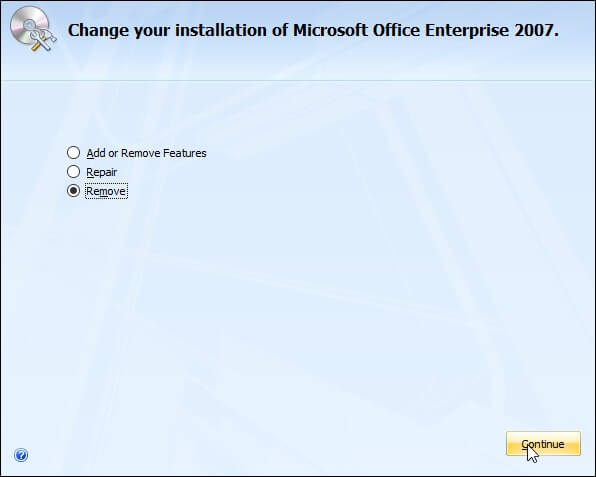Choose Repair to fix Office installation
596x477 pixels.
coord(73,171)
